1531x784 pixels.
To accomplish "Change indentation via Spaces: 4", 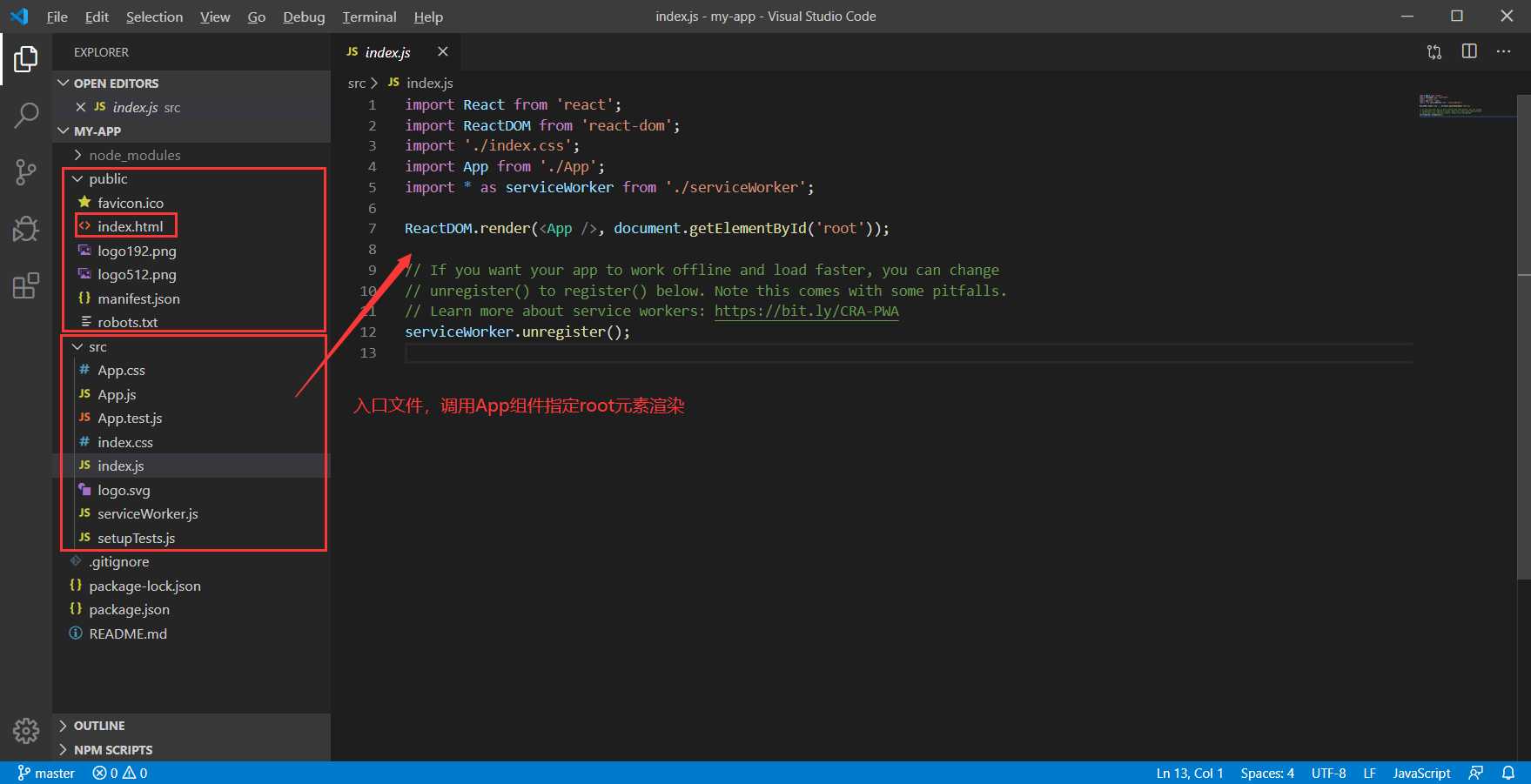I will coord(1267,773).
